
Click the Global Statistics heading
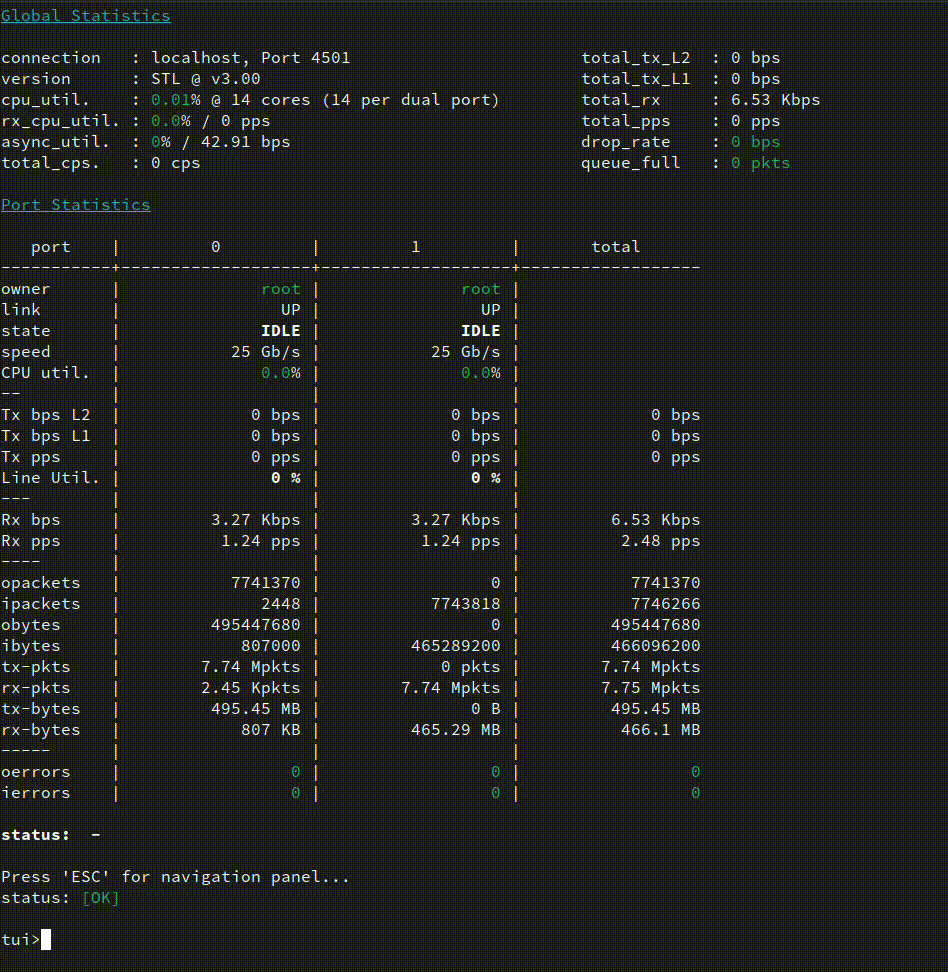(x=85, y=16)
